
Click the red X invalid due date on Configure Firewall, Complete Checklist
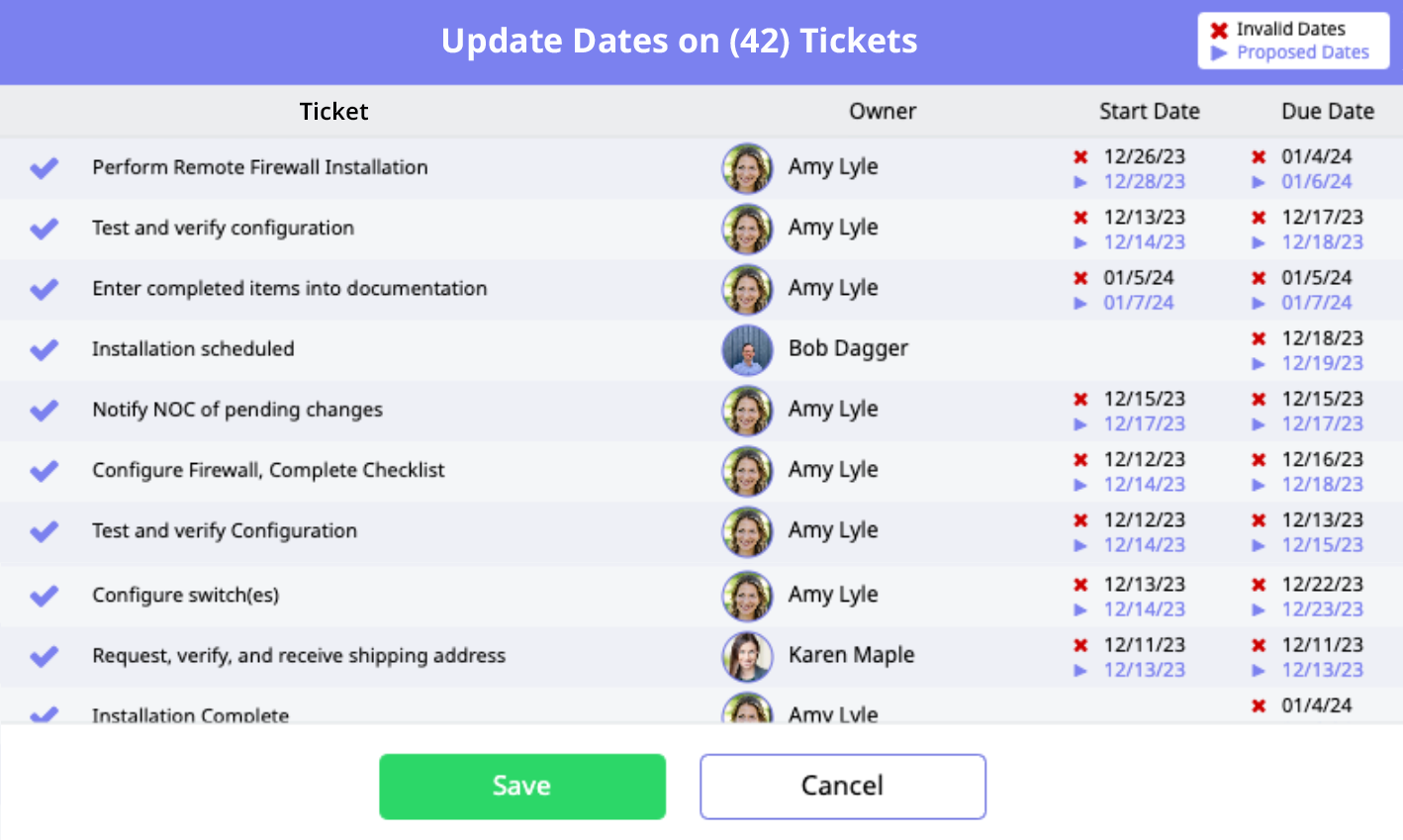[1258, 459]
